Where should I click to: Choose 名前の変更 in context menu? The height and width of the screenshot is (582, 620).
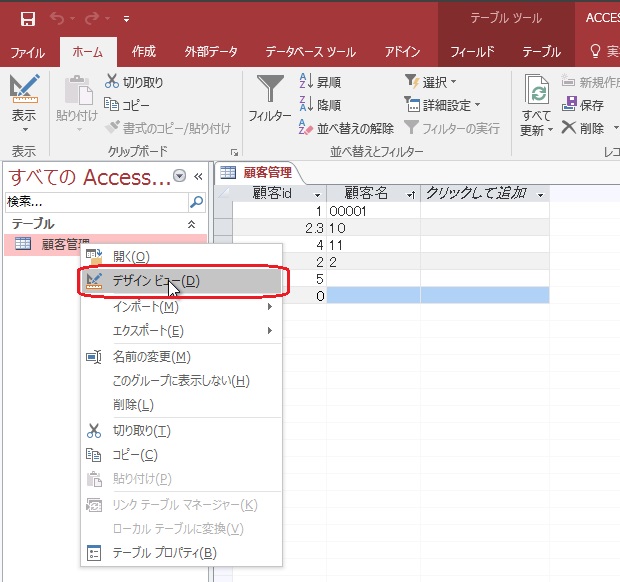point(151,357)
